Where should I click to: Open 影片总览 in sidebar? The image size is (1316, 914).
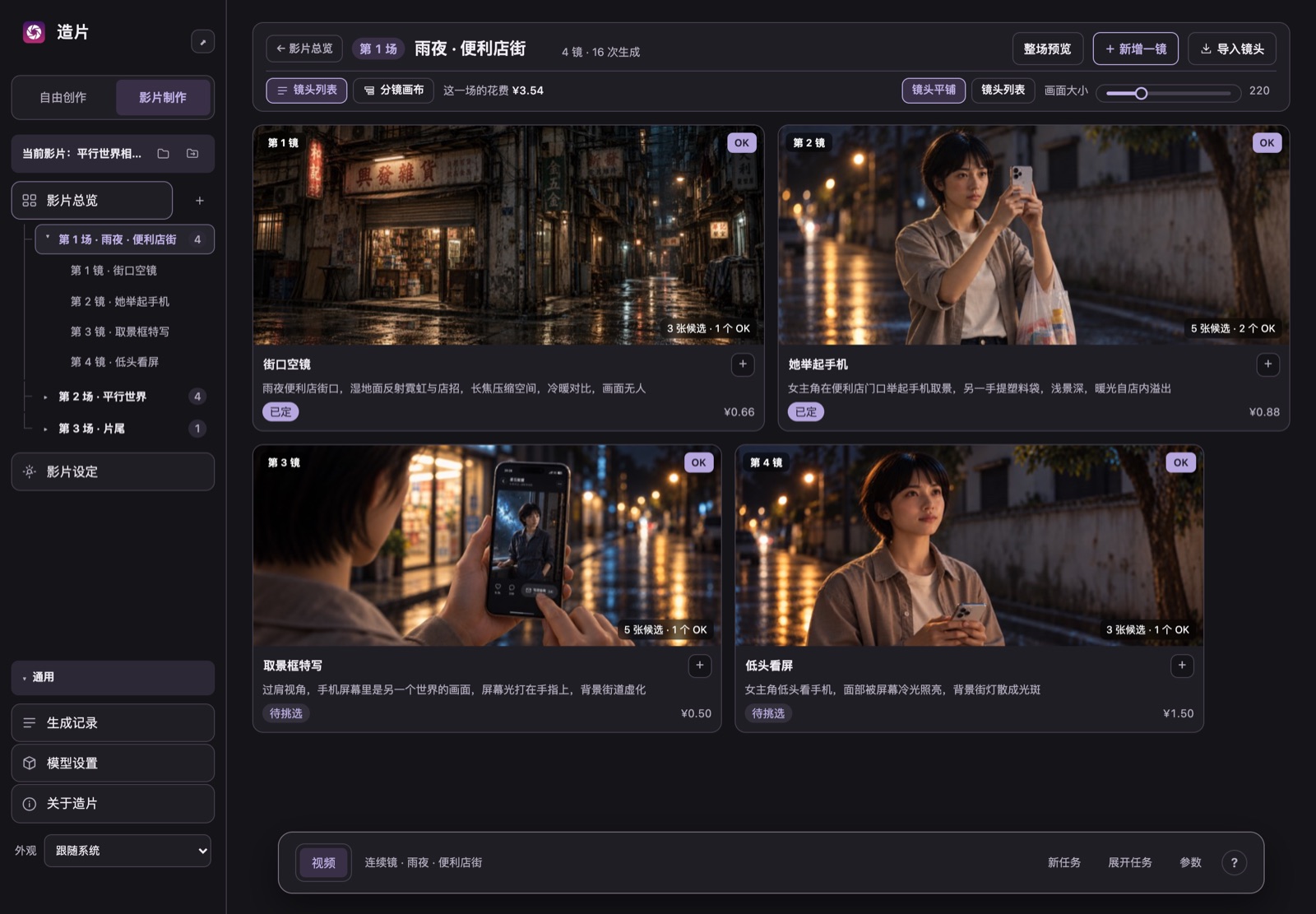[92, 201]
